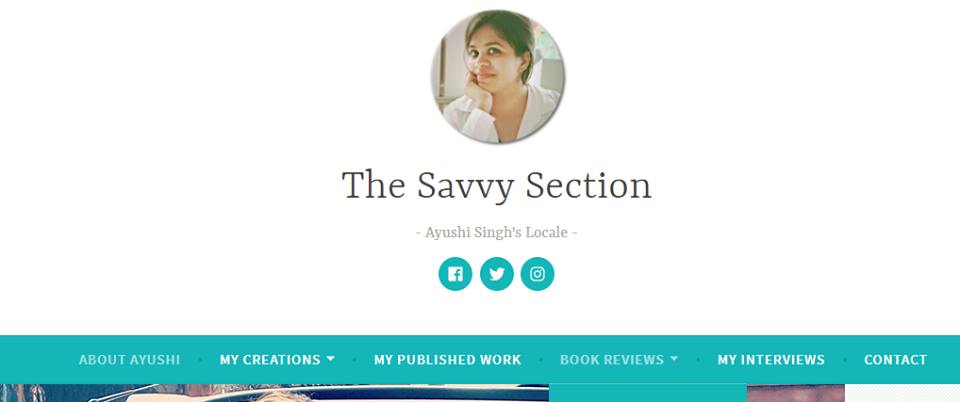Click the Ayushi Singh's Locale tagline
The width and height of the screenshot is (960, 402).
coord(497,233)
